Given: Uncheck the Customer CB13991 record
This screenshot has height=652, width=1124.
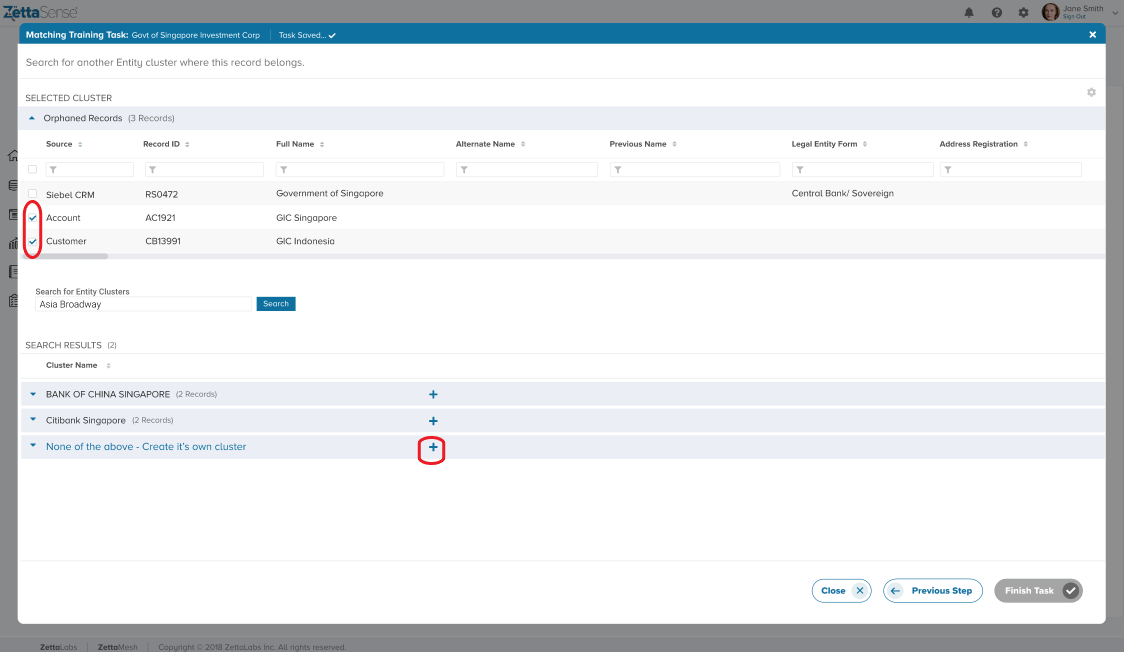Looking at the screenshot, I should coord(33,241).
